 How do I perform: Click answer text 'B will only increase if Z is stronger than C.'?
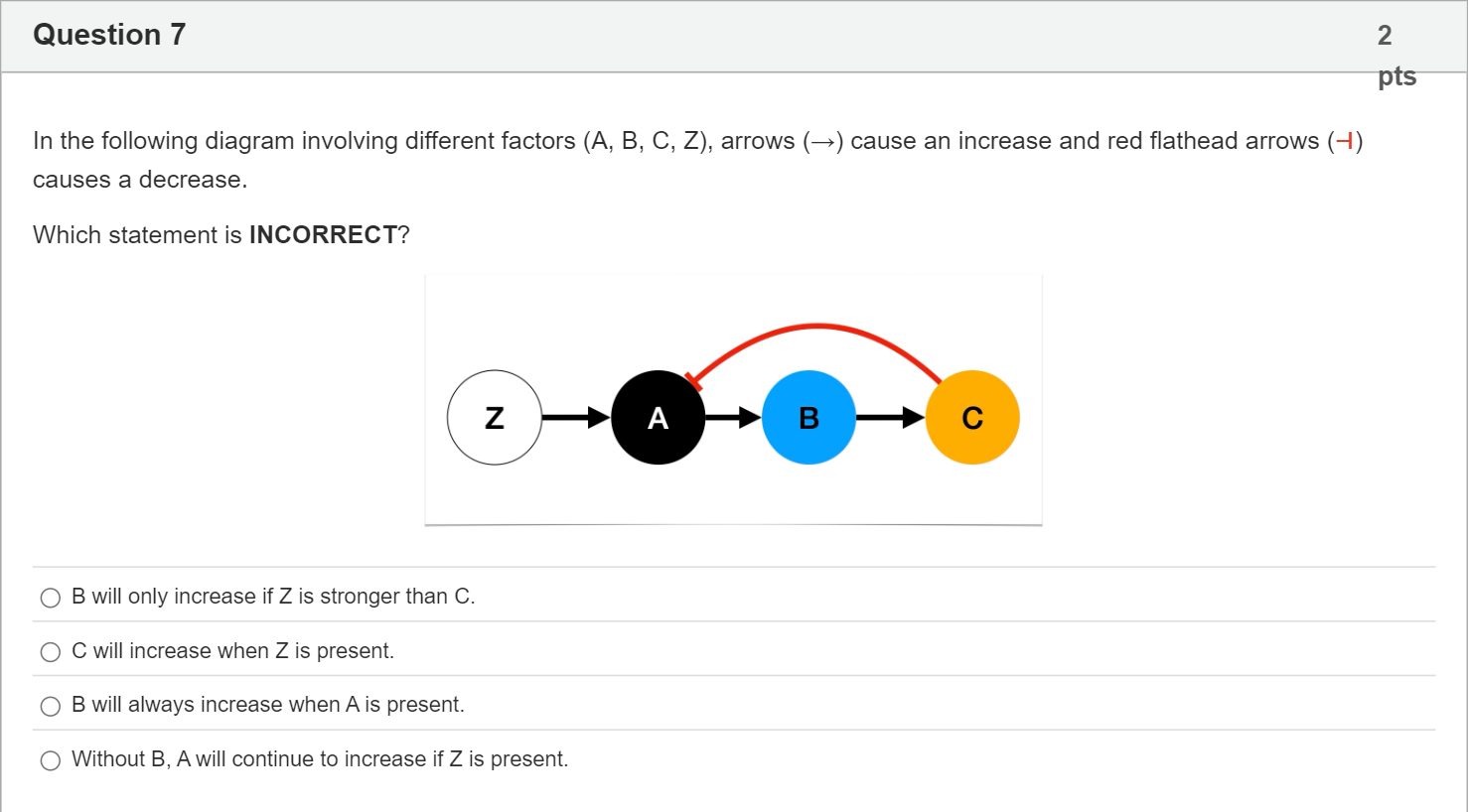coord(273,597)
